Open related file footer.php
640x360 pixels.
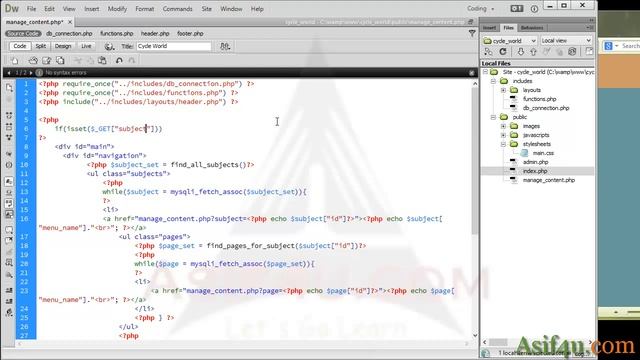click(190, 33)
